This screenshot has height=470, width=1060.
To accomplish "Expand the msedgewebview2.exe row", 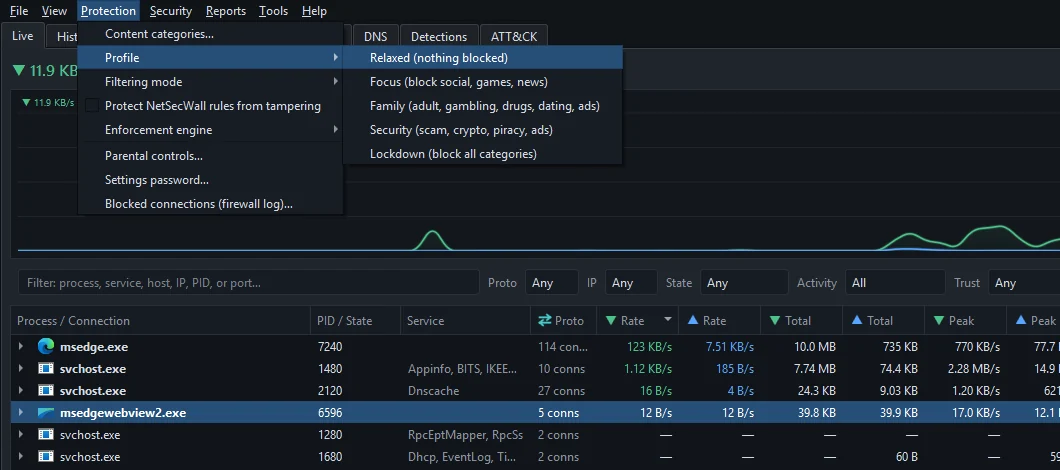I will click(21, 413).
